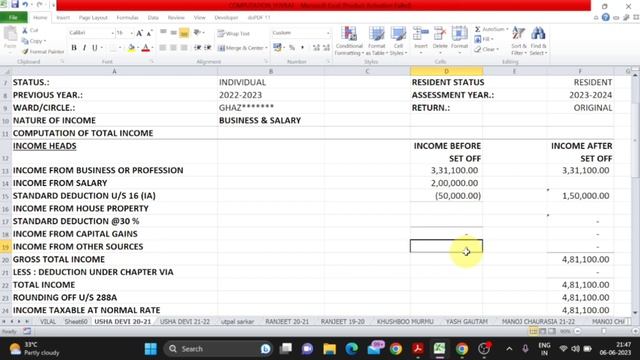
Task: Open the font name Calibri dropdown
Action: (112, 33)
